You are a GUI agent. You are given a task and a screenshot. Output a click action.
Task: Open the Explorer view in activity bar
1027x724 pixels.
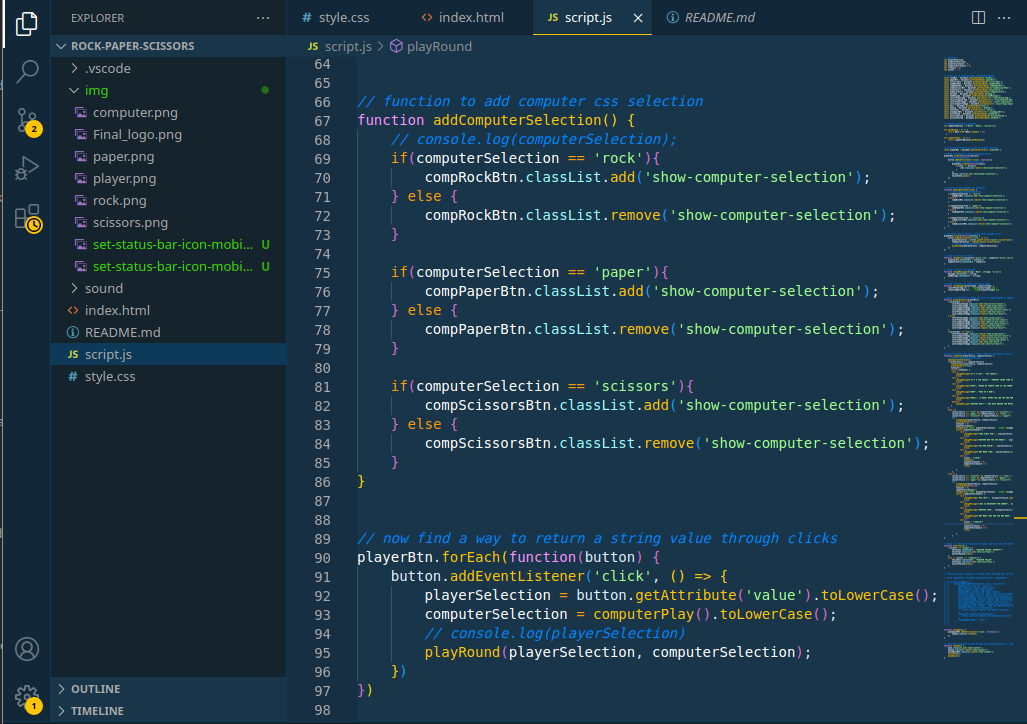coord(26,24)
